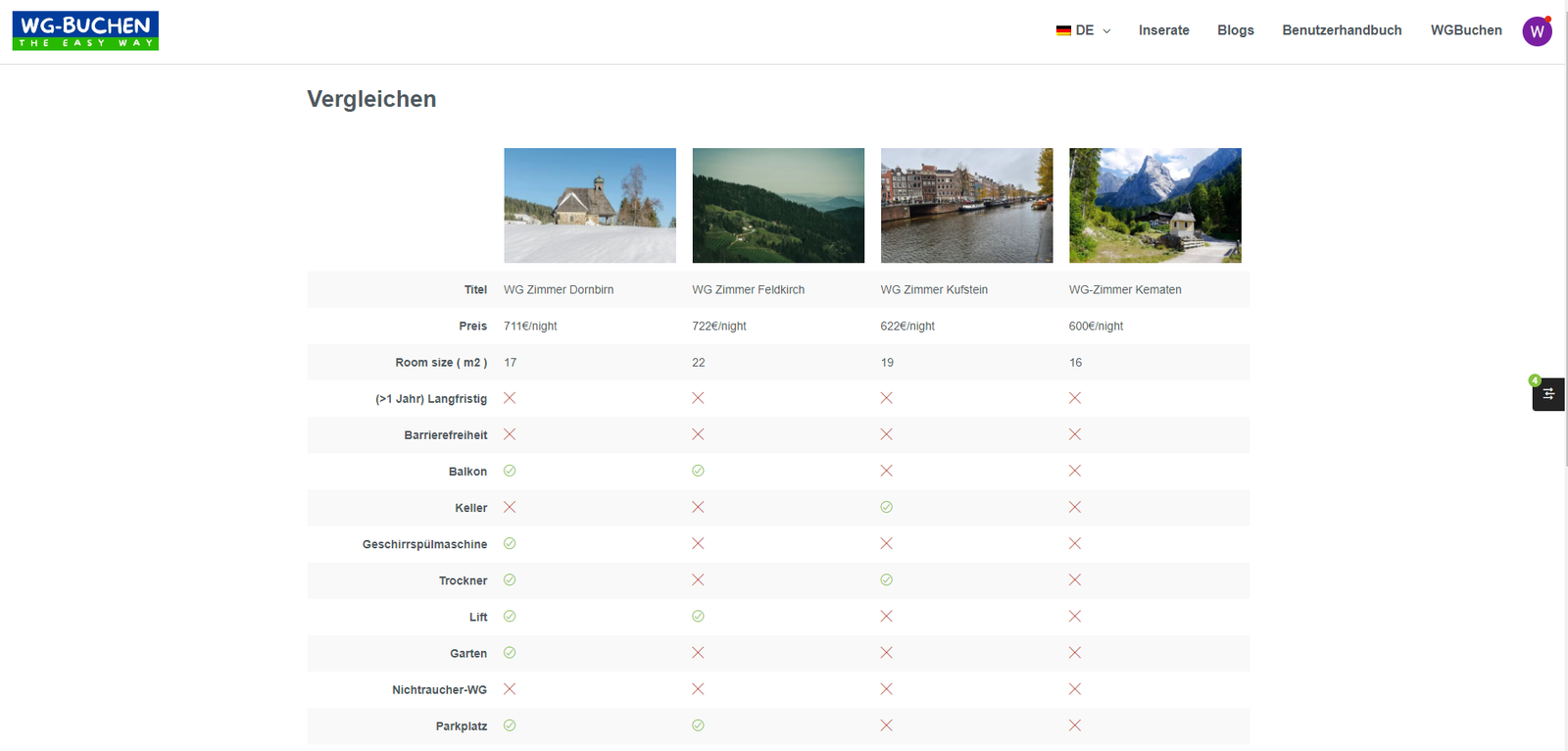This screenshot has height=751, width=1568.
Task: Click Dornbirn's Parkplatz green checkmark
Action: 510,726
